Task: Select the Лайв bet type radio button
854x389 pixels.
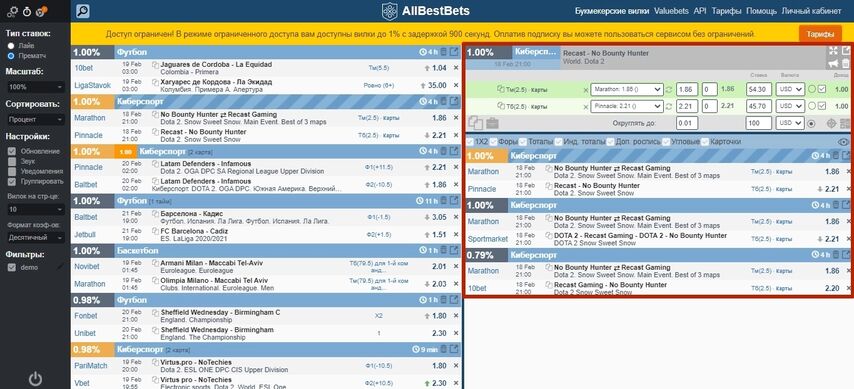Action: click(11, 46)
